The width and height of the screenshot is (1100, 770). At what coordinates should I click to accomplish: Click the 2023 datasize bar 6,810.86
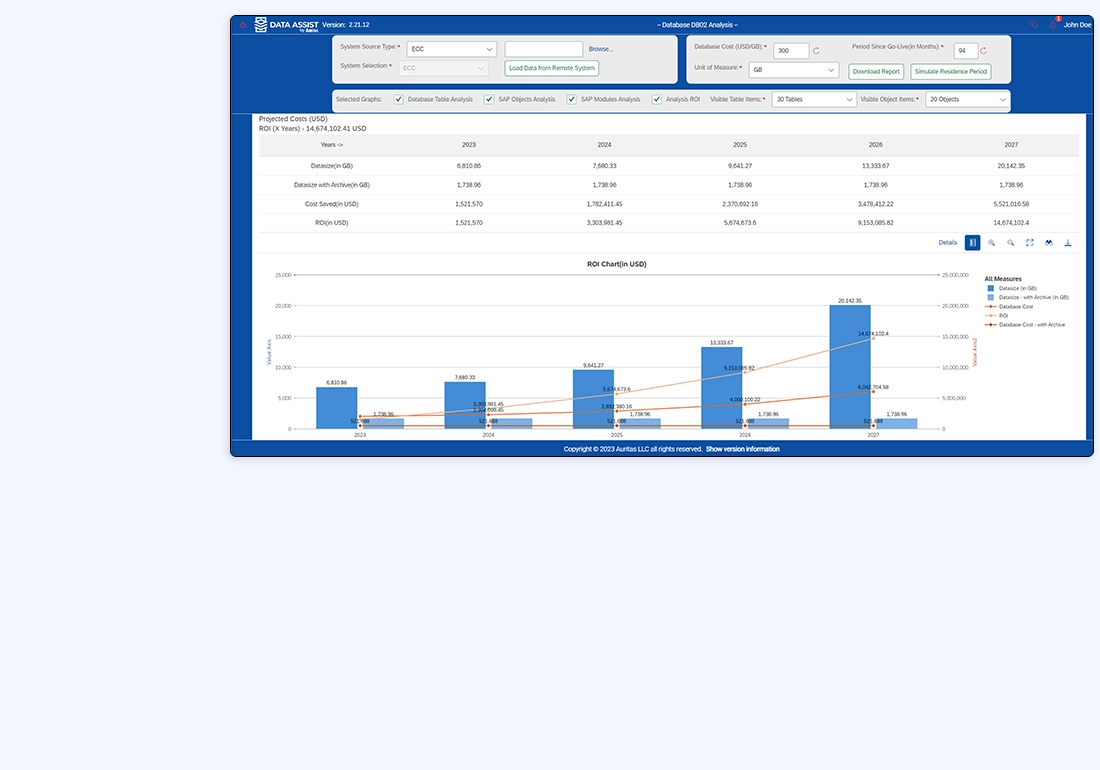tap(337, 408)
